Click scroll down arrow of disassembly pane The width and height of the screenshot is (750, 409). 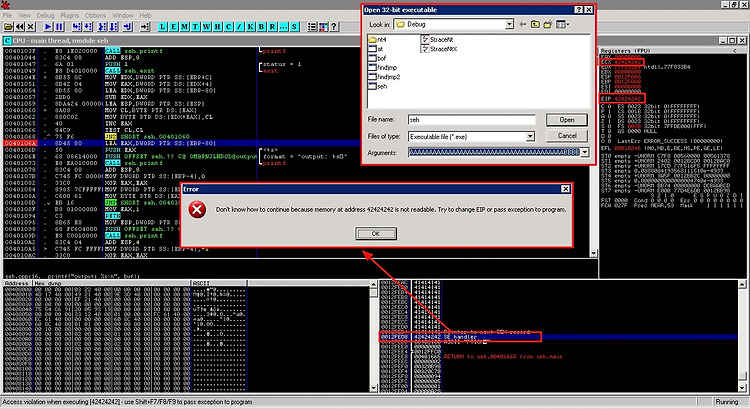(594, 254)
